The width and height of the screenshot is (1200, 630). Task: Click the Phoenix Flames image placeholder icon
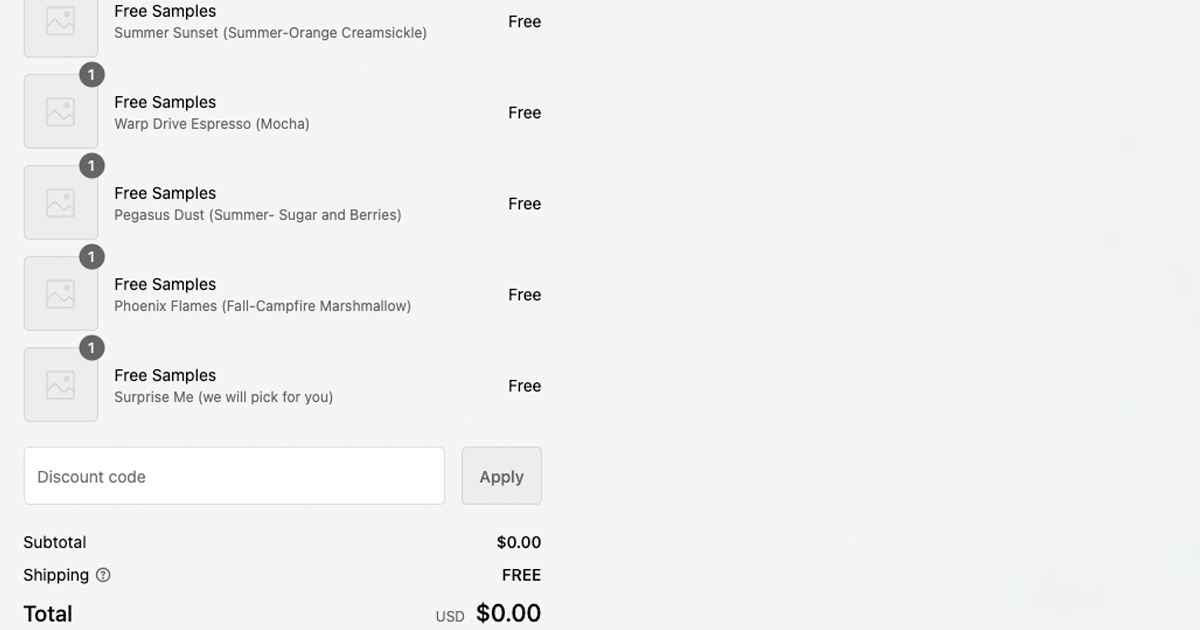[60, 293]
